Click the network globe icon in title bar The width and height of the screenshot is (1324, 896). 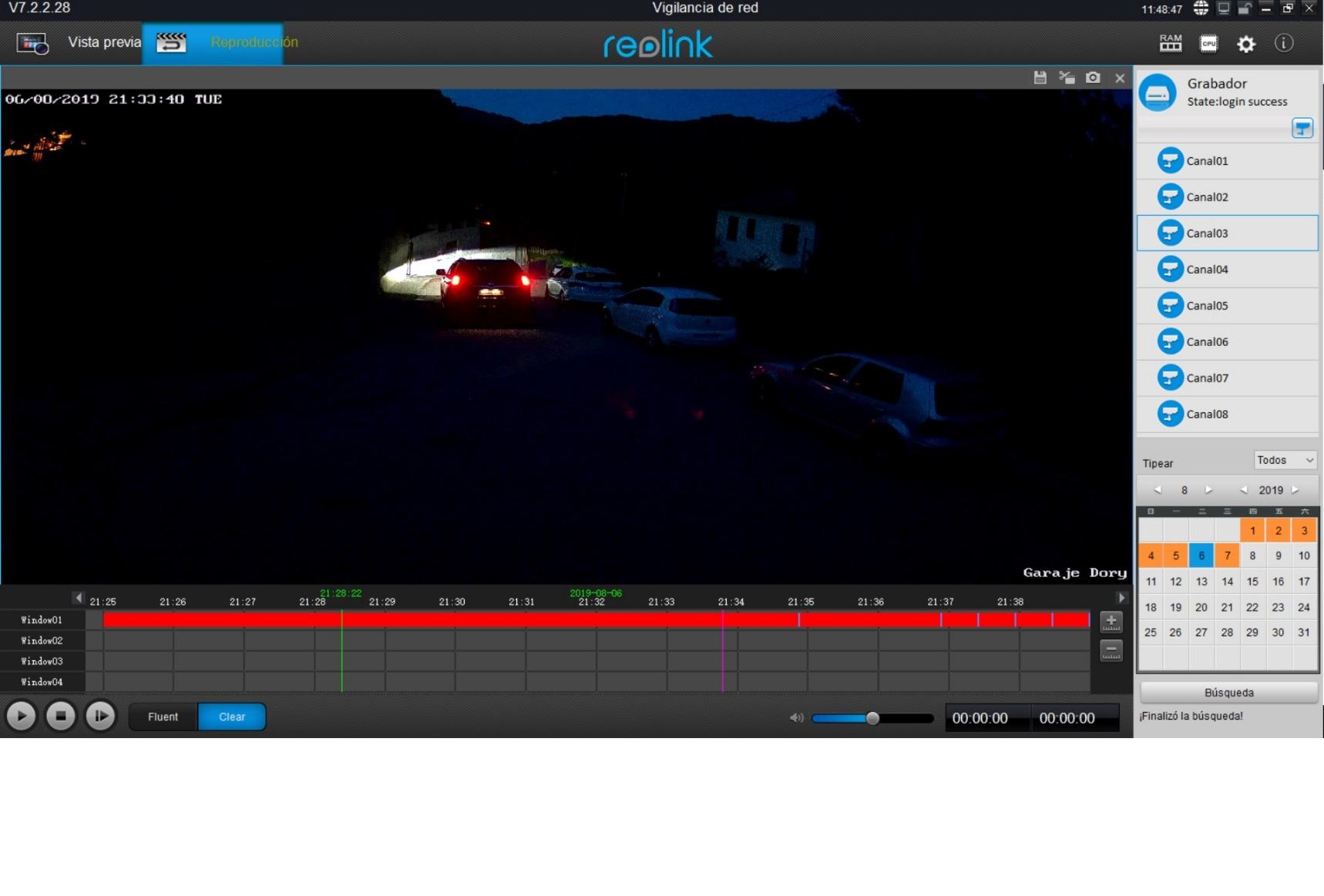coord(1201,8)
